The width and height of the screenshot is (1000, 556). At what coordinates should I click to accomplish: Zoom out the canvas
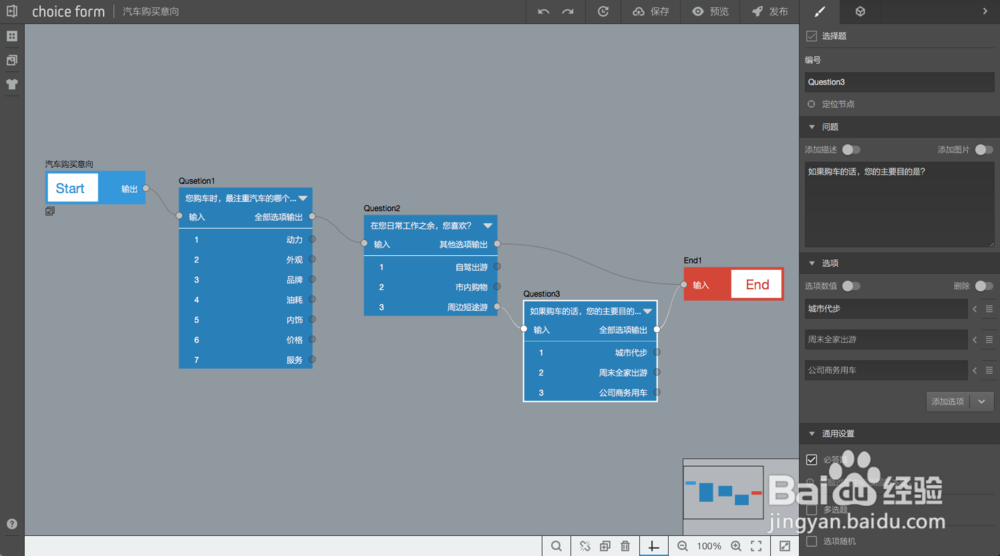682,546
